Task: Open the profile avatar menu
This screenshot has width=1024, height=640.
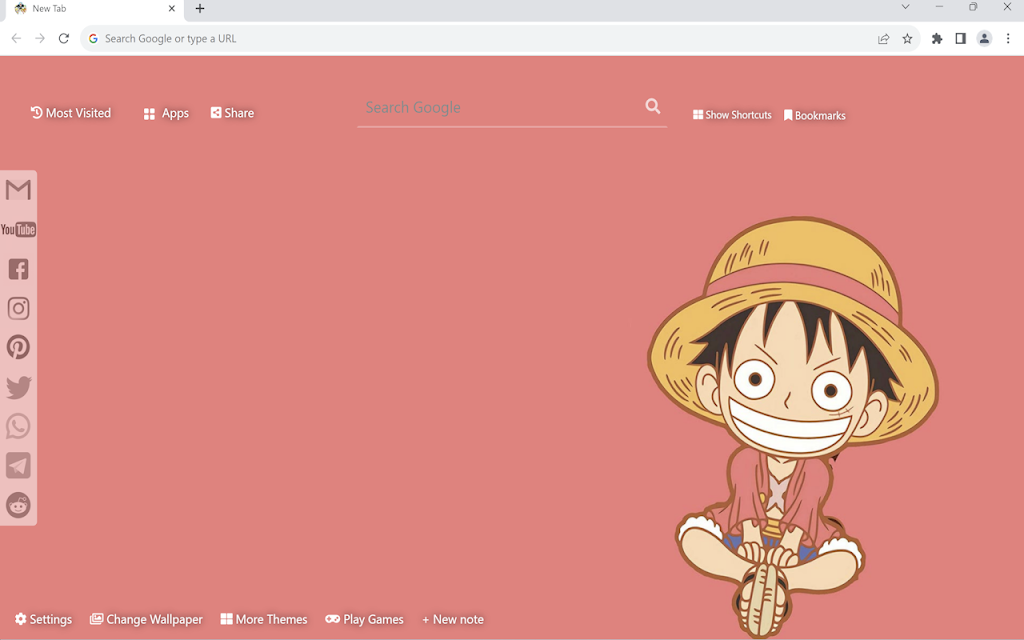Action: (x=984, y=39)
